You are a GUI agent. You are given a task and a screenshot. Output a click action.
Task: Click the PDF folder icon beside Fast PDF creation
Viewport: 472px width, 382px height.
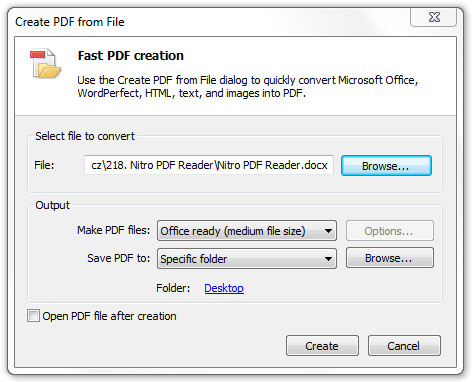(45, 63)
